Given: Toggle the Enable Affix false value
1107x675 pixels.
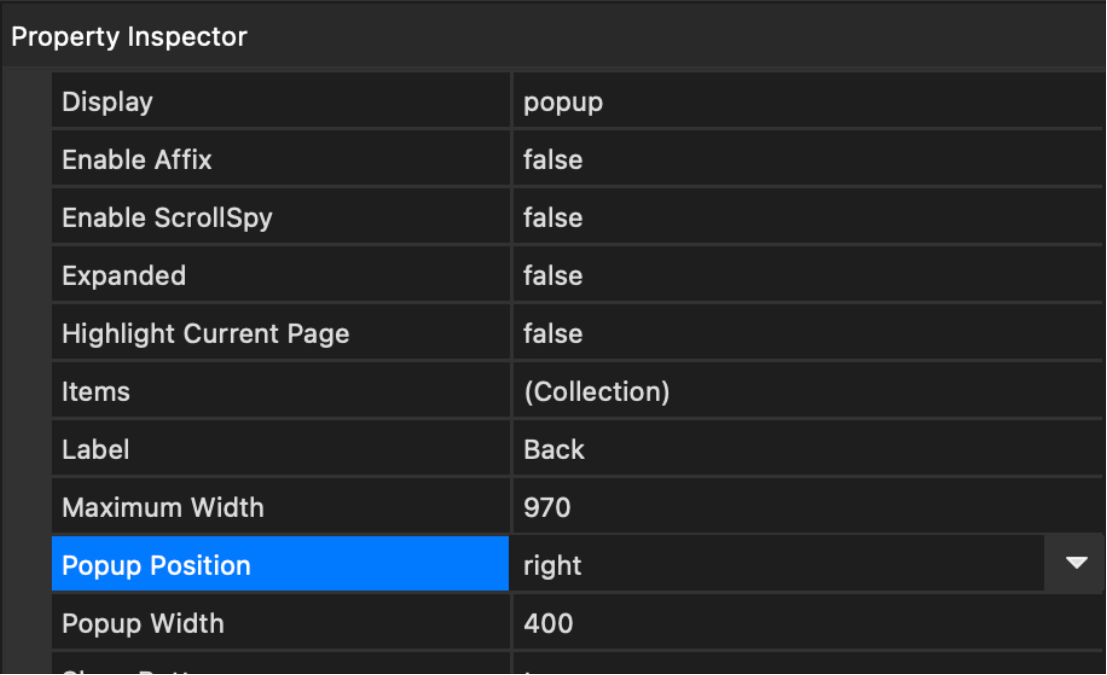Looking at the screenshot, I should tap(553, 159).
